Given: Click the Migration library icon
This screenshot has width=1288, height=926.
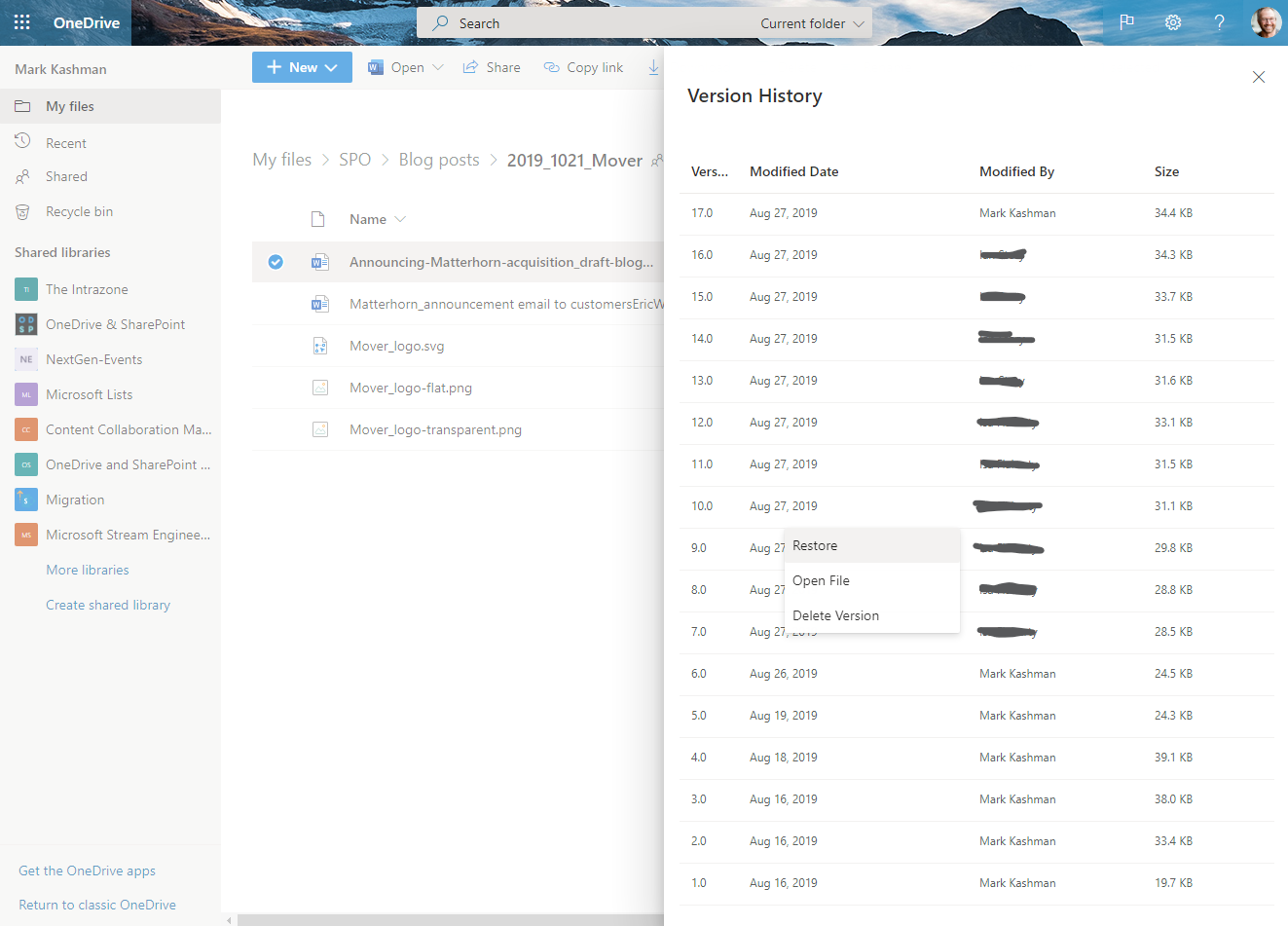Looking at the screenshot, I should coord(26,500).
